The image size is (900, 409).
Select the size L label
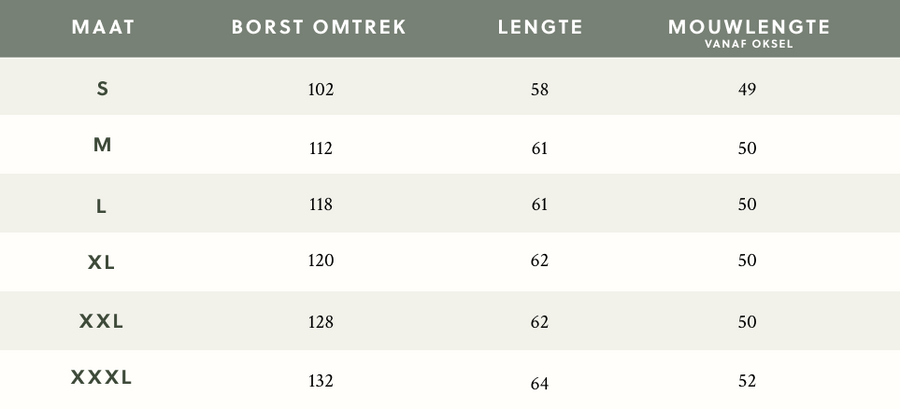coord(101,206)
